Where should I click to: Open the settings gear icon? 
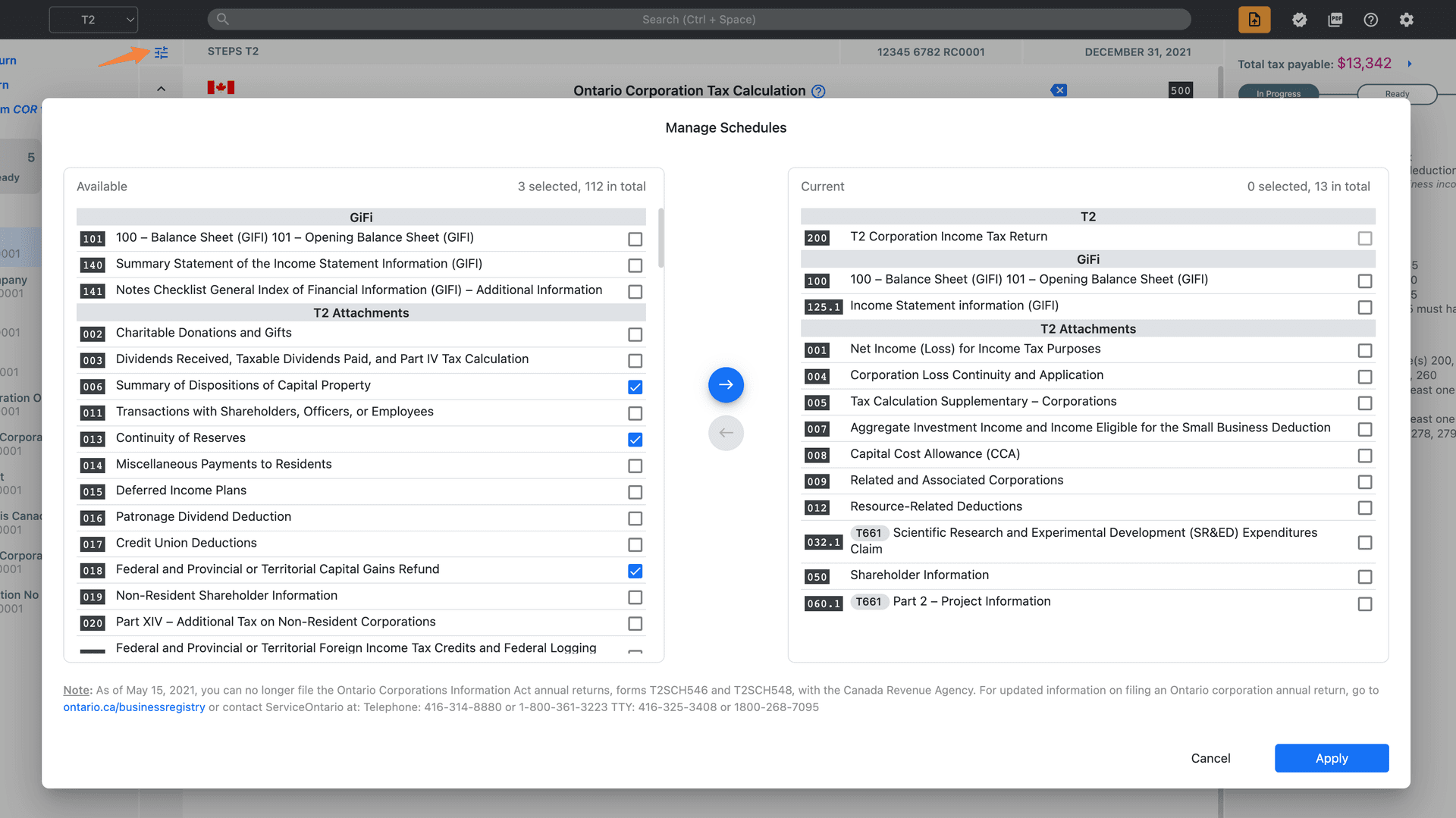(x=1407, y=20)
